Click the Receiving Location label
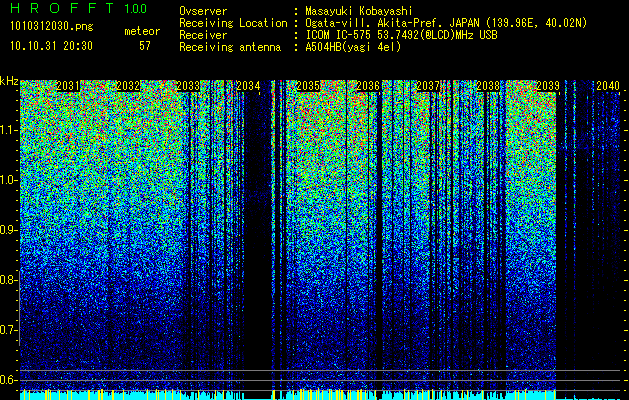629x400 pixels. [233, 23]
